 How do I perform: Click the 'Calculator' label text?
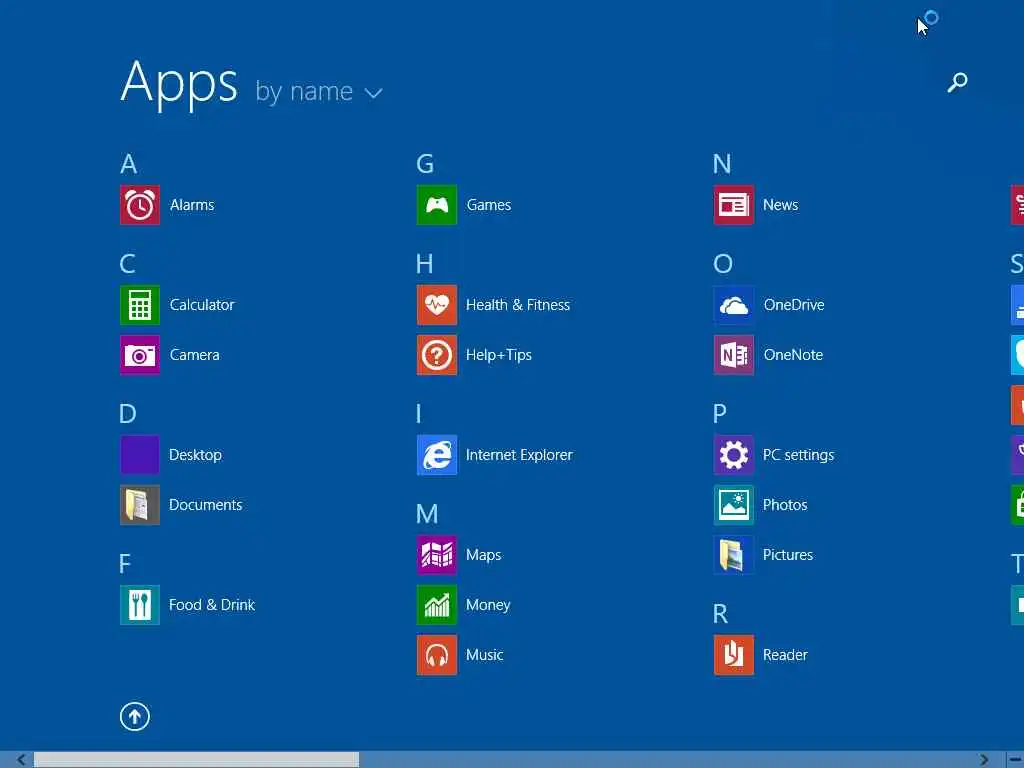click(202, 305)
